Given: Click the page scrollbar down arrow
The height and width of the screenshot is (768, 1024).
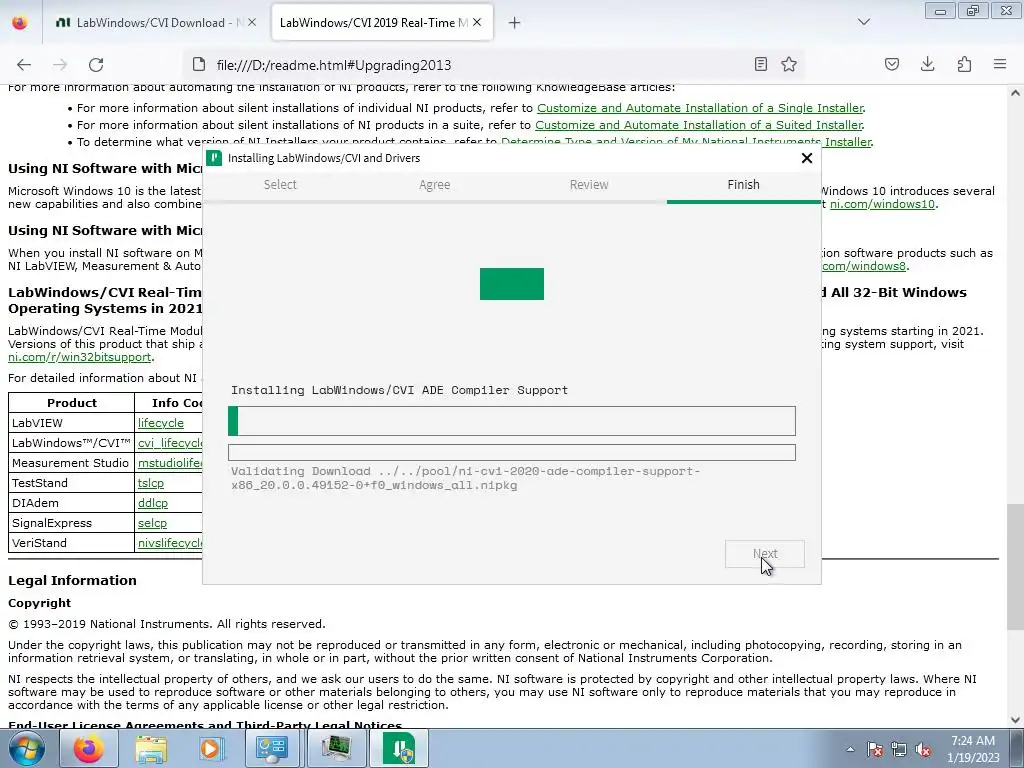Looking at the screenshot, I should coord(1015,720).
